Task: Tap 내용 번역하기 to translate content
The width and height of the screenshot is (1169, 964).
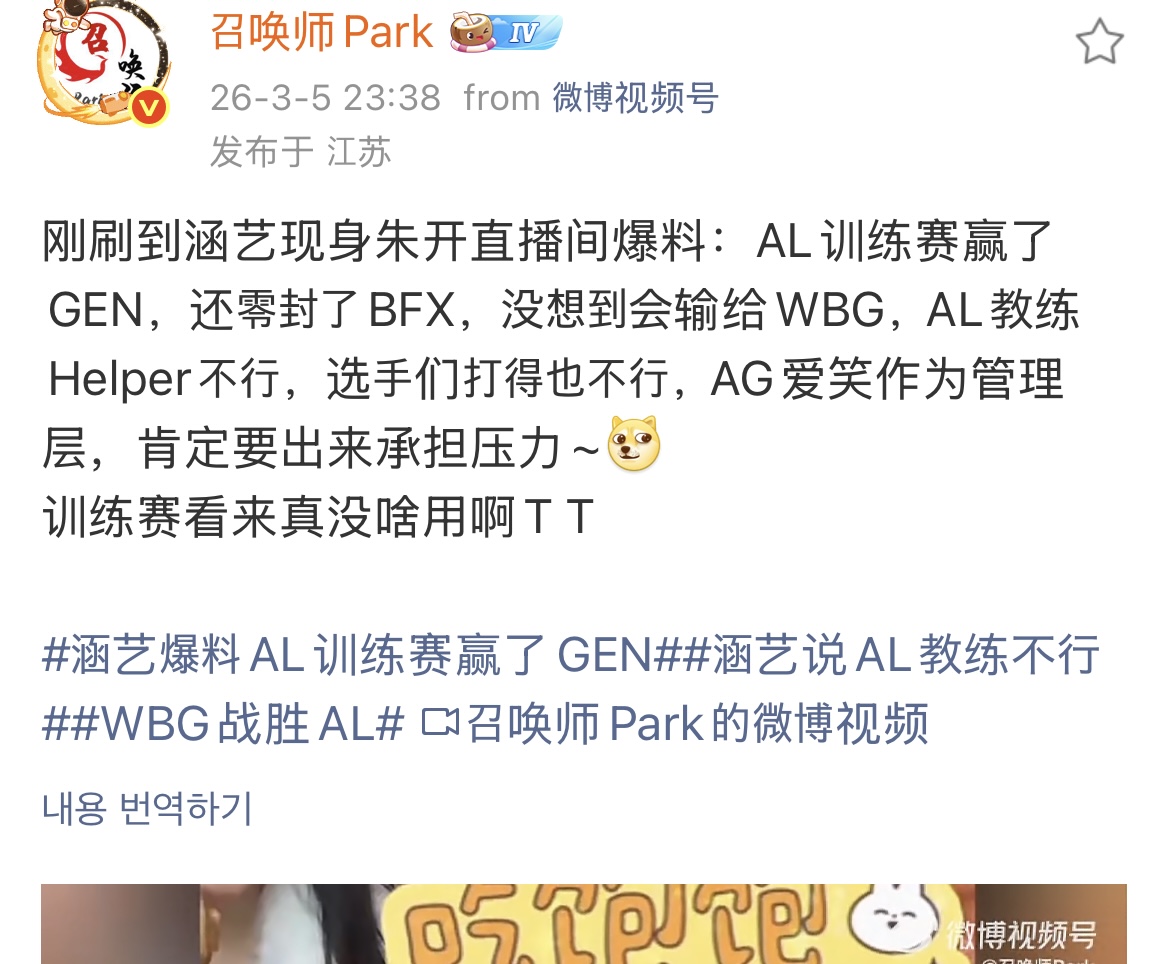Action: tap(148, 809)
